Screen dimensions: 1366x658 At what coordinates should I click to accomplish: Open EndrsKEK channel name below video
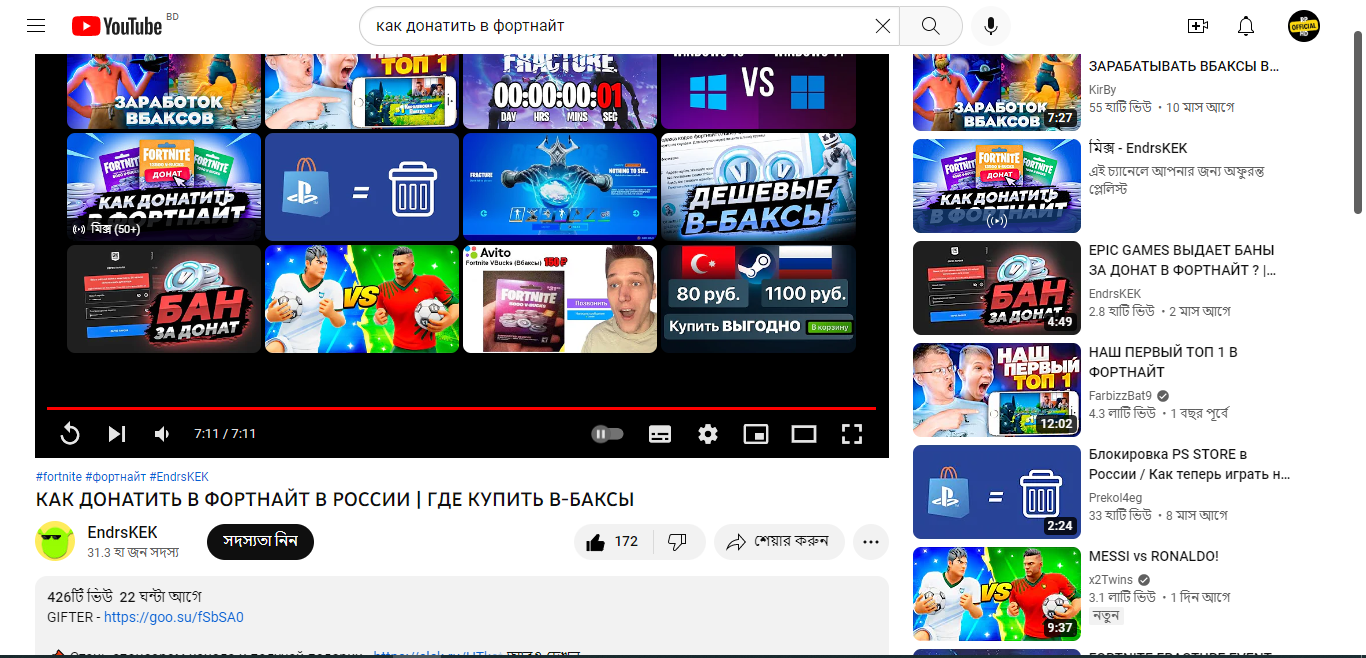pyautogui.click(x=122, y=532)
